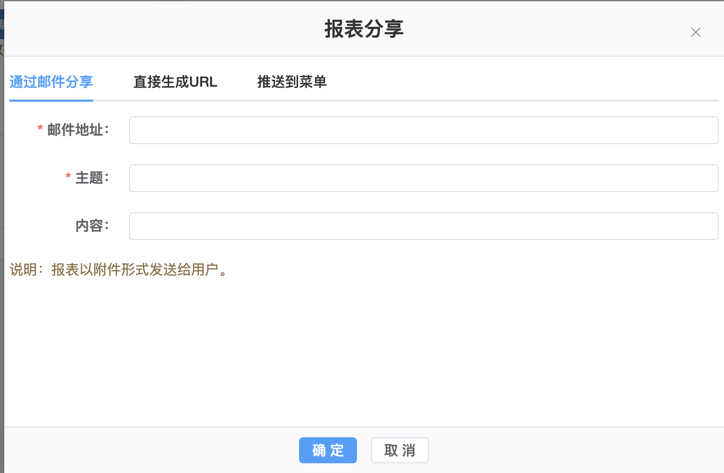Click the red asterisk beside 主题
Viewport: 724px width, 473px height.
(x=68, y=178)
